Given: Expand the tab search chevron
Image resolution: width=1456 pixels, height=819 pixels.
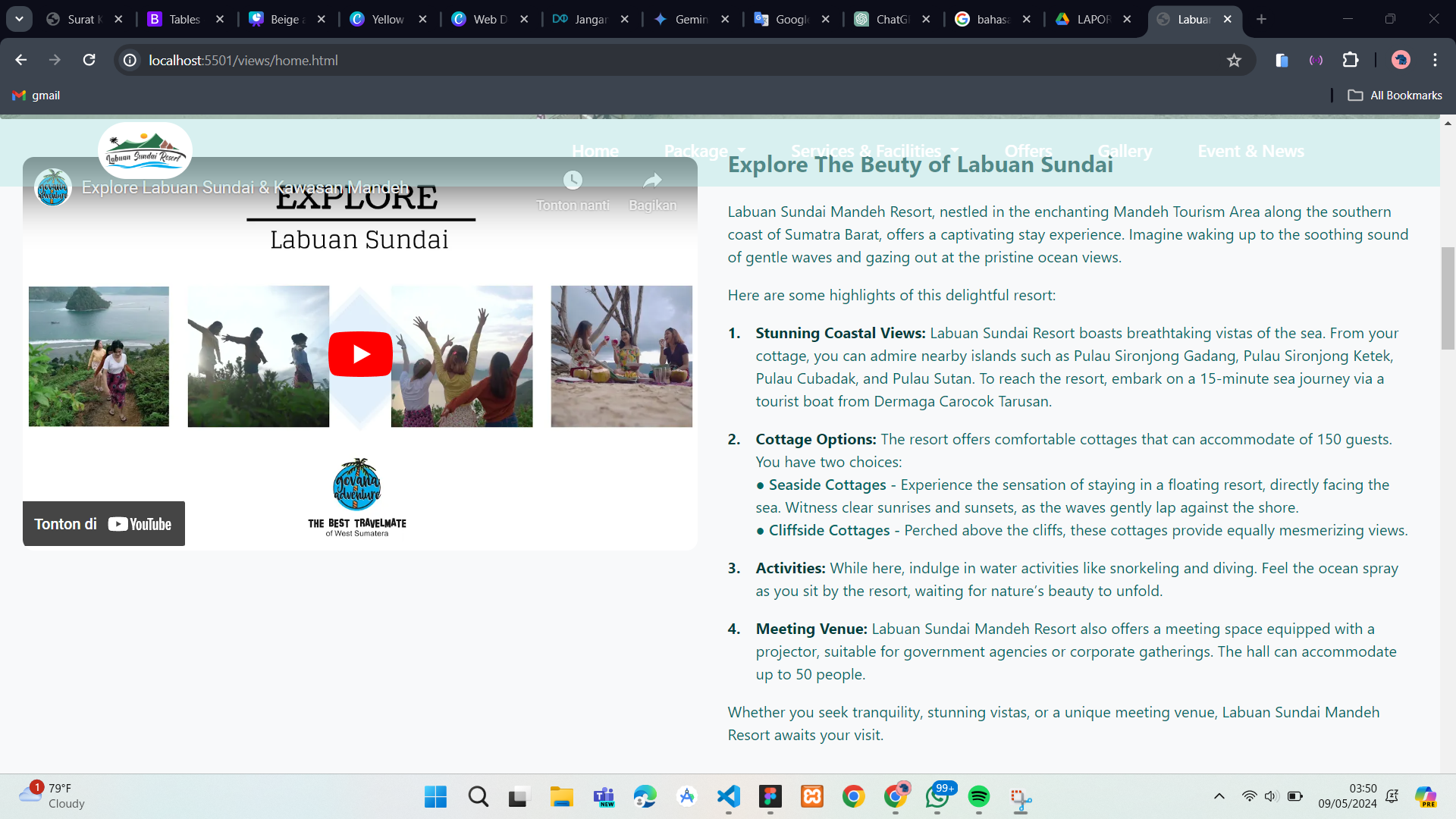Looking at the screenshot, I should coord(19,19).
